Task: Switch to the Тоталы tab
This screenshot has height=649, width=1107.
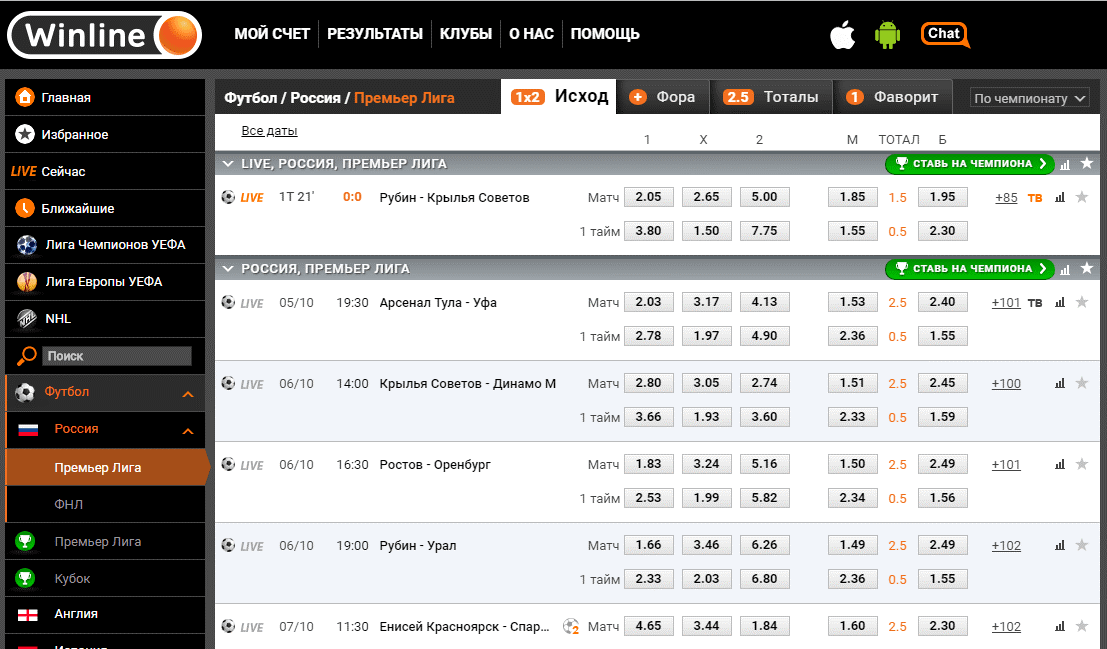Action: (x=771, y=97)
